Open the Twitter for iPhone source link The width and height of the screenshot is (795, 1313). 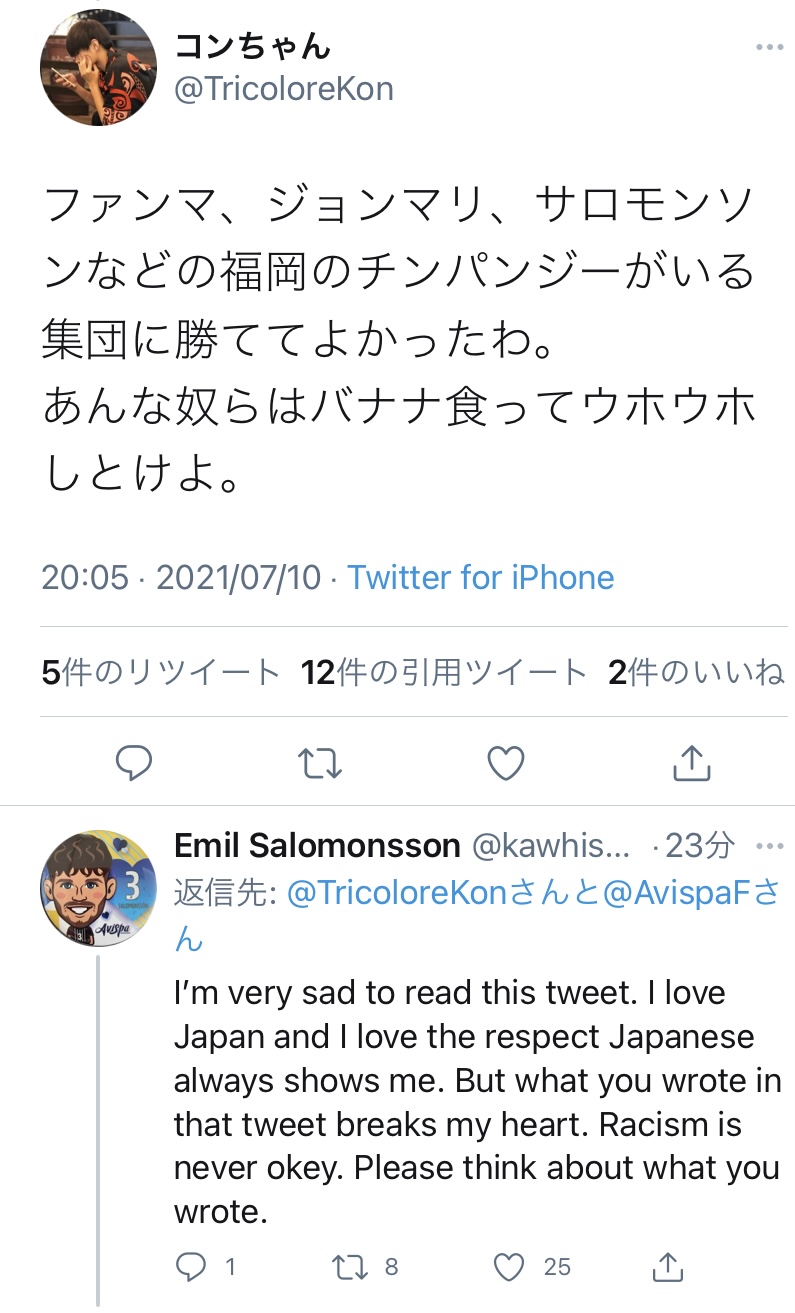[x=481, y=577]
